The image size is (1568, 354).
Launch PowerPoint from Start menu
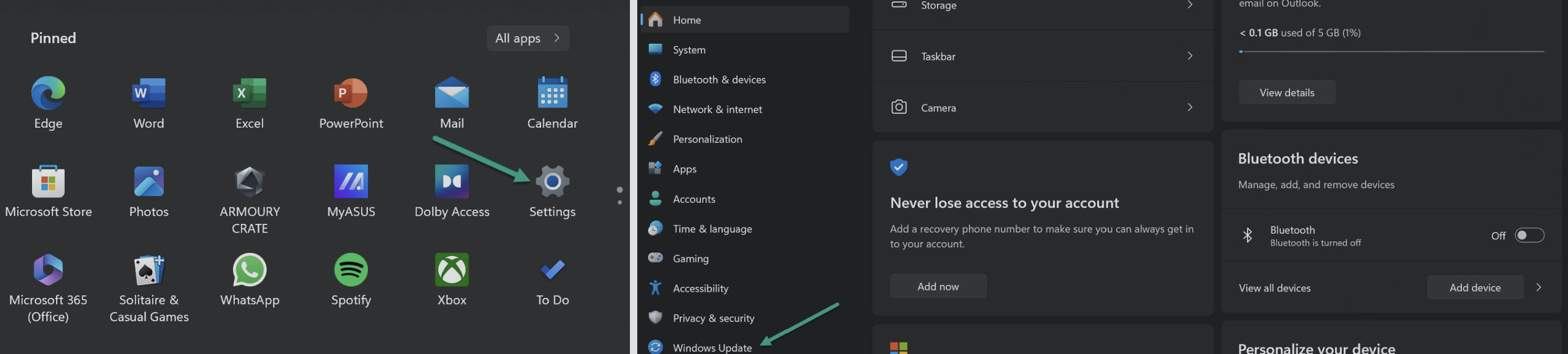(351, 93)
